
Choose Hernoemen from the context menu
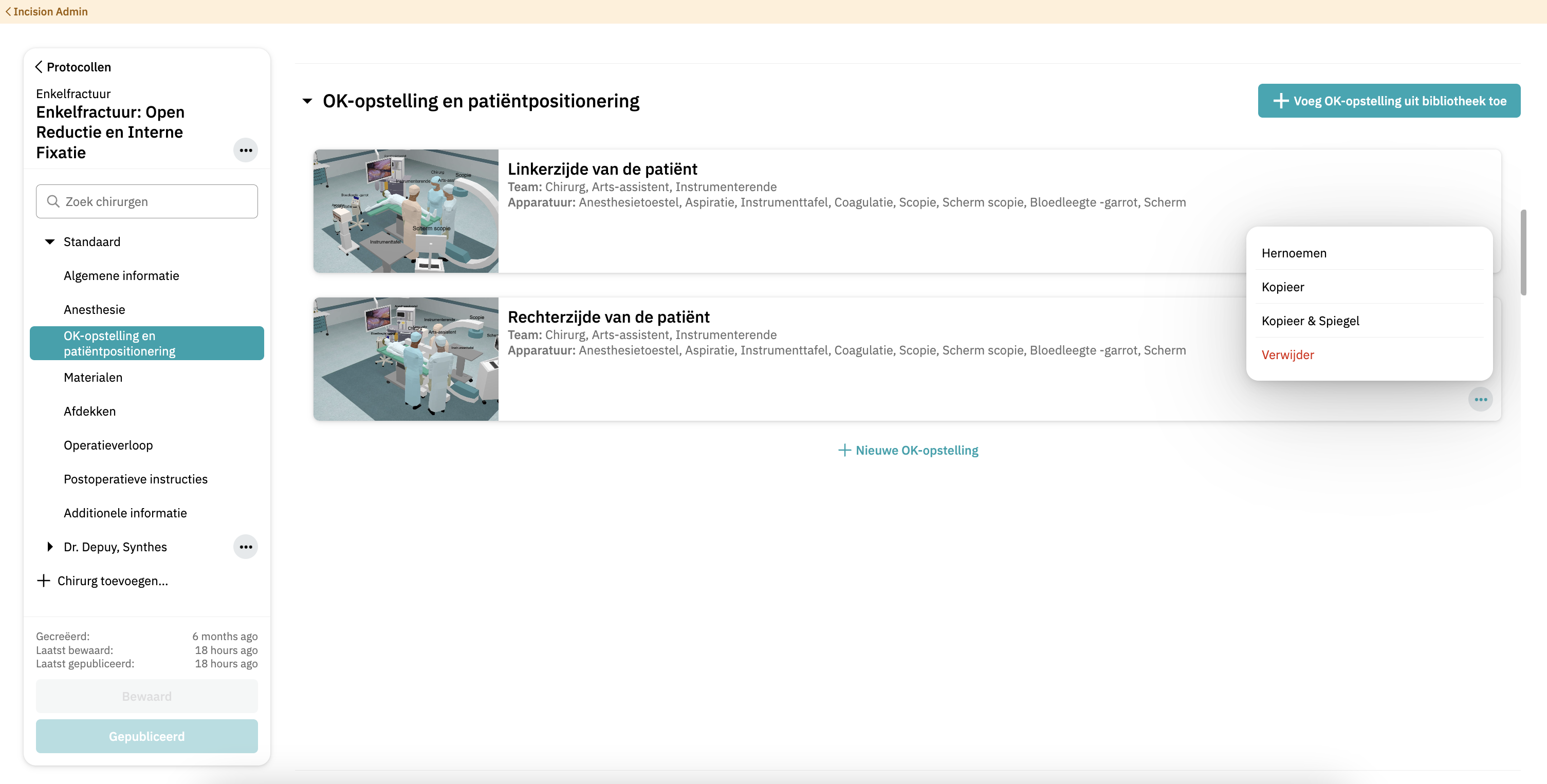click(1294, 253)
